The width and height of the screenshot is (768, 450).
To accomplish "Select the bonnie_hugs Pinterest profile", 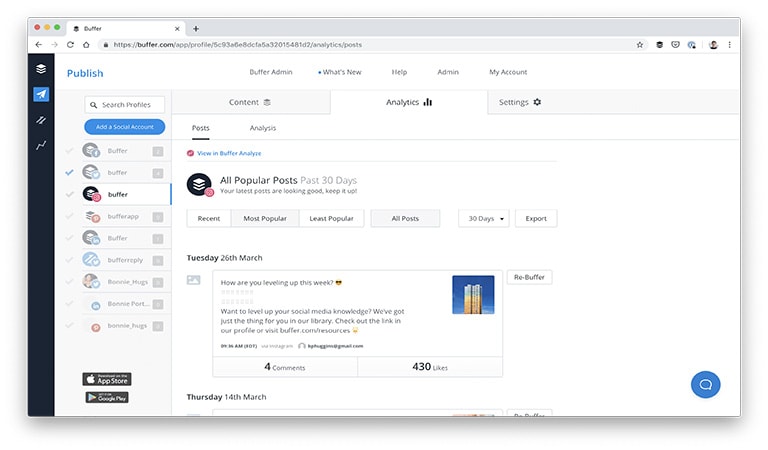I will pos(127,326).
